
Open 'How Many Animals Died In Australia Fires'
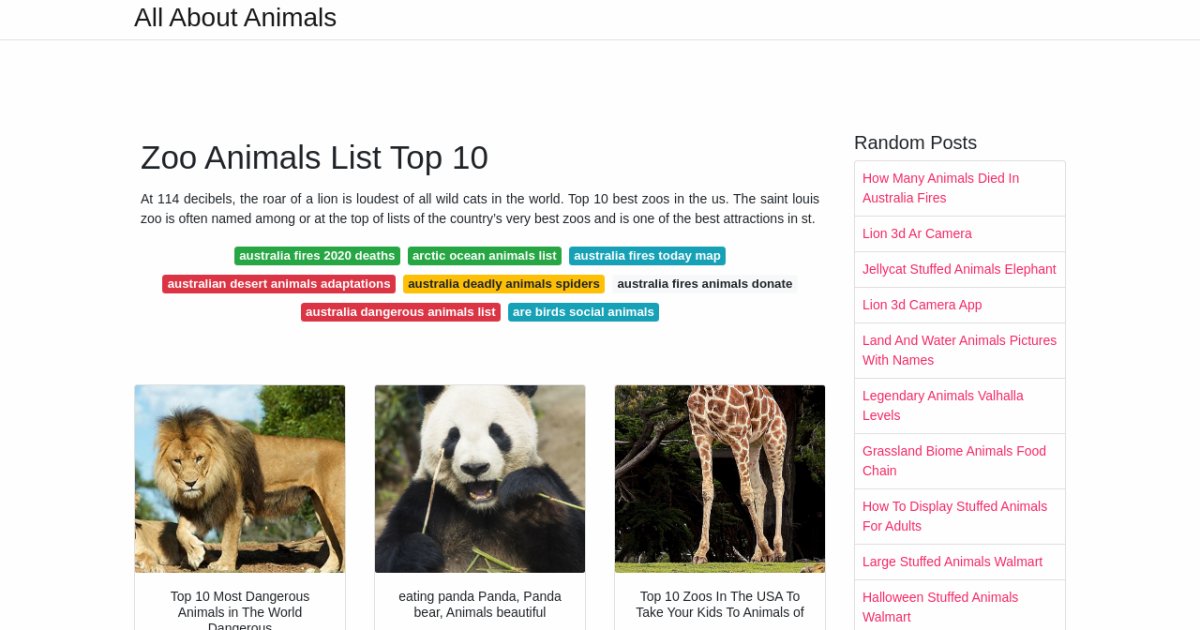tap(940, 188)
